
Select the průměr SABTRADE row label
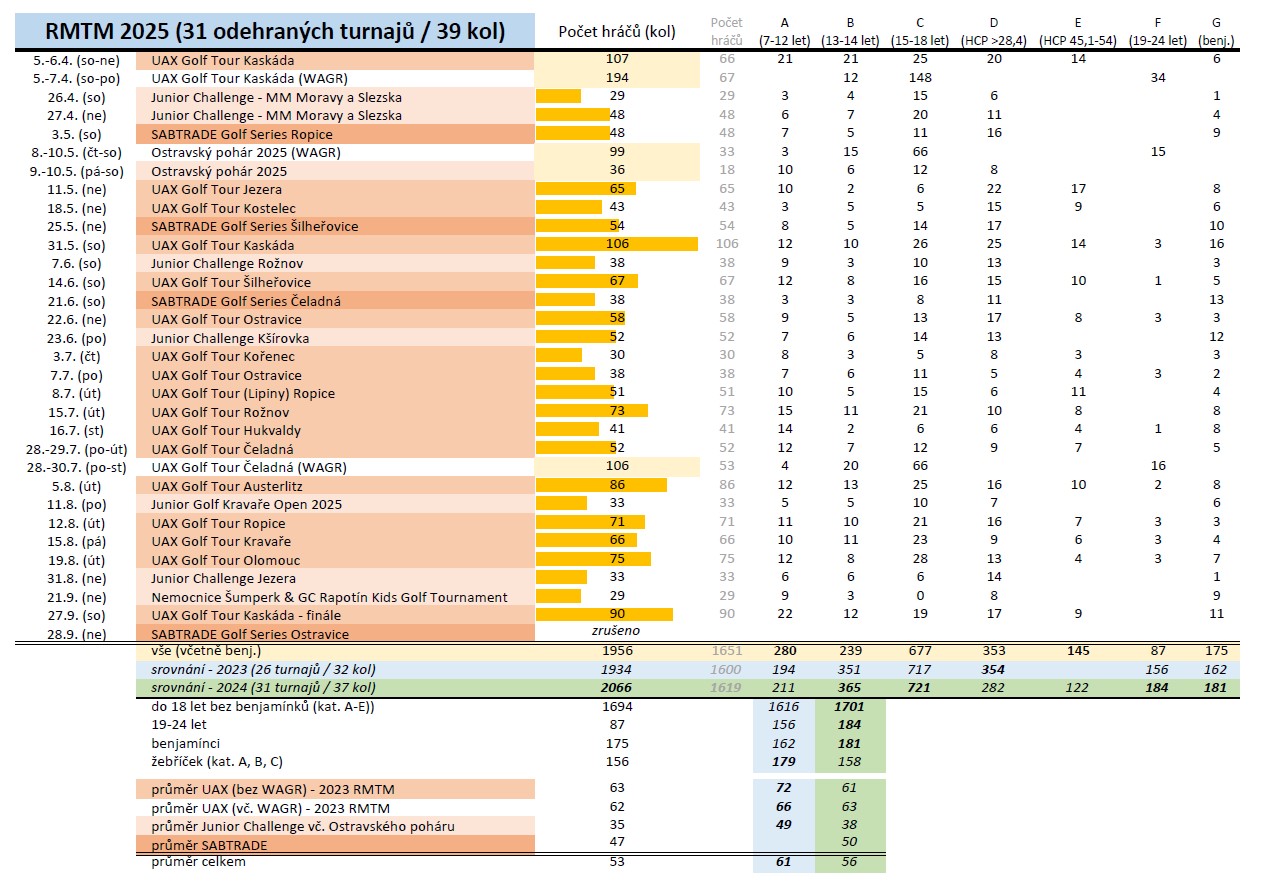(x=211, y=843)
